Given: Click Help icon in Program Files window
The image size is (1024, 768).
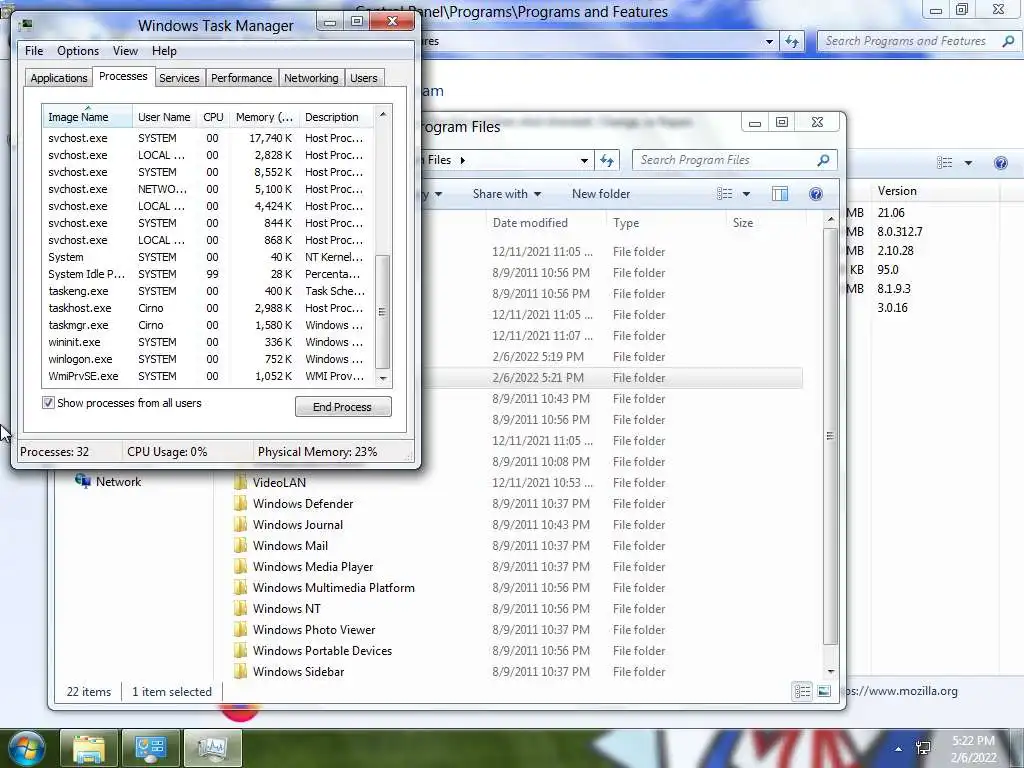Looking at the screenshot, I should pos(816,194).
